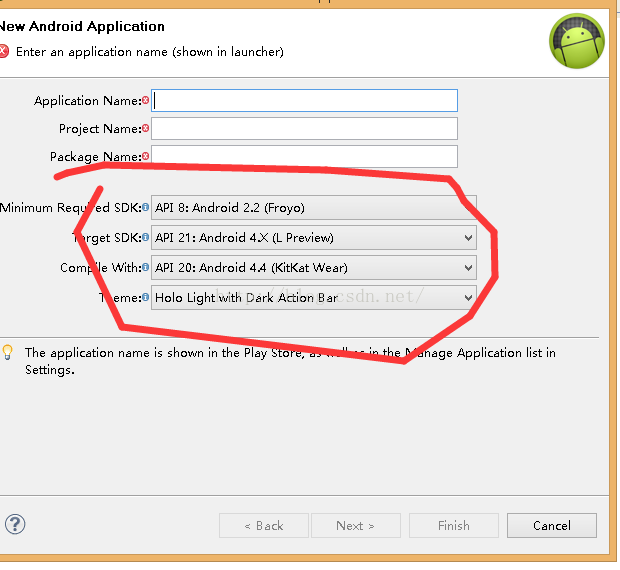Click the Finish button
Image resolution: width=620 pixels, height=570 pixels.
pyautogui.click(x=454, y=526)
